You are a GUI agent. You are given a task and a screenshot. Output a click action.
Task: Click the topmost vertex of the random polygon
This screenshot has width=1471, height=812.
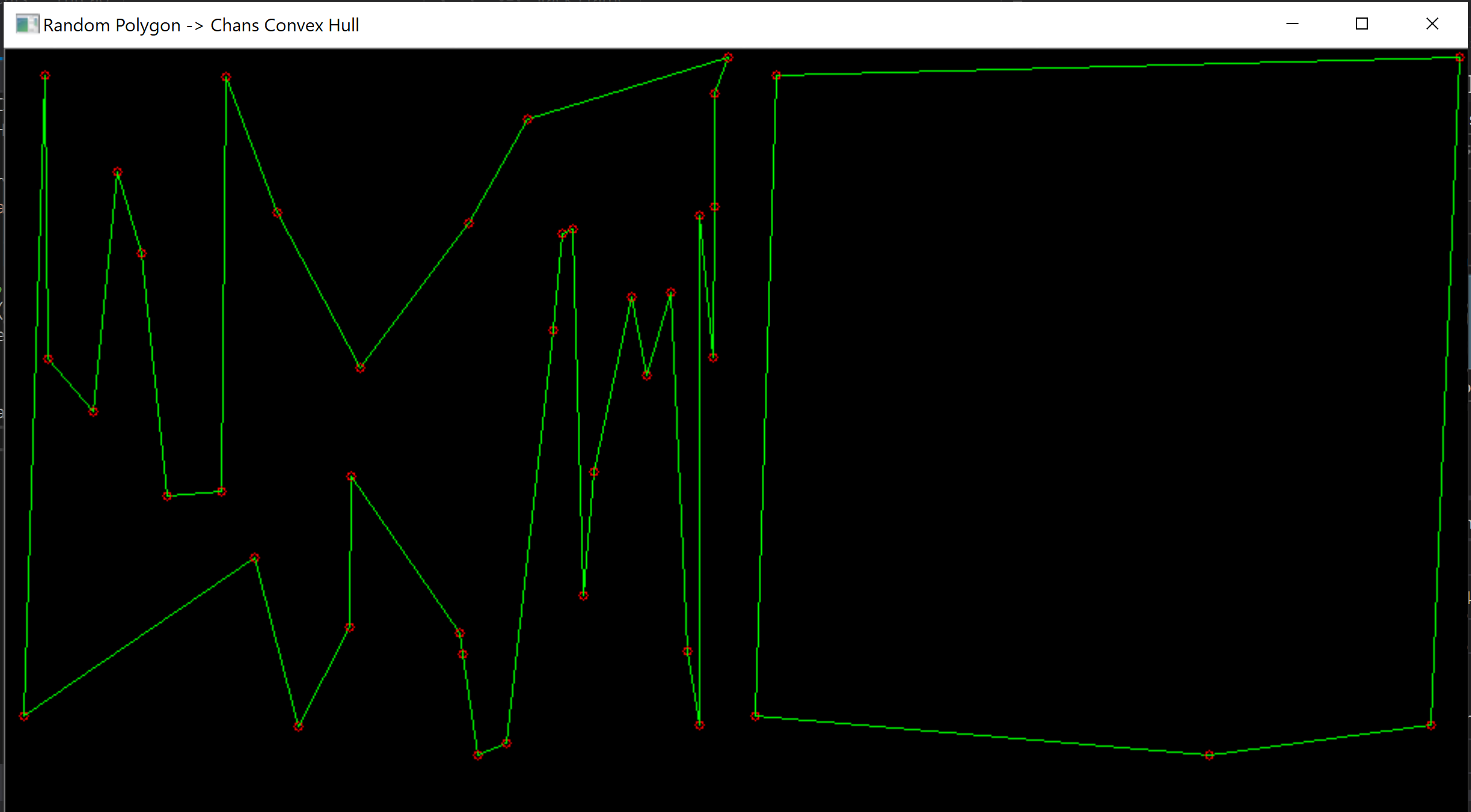click(728, 58)
